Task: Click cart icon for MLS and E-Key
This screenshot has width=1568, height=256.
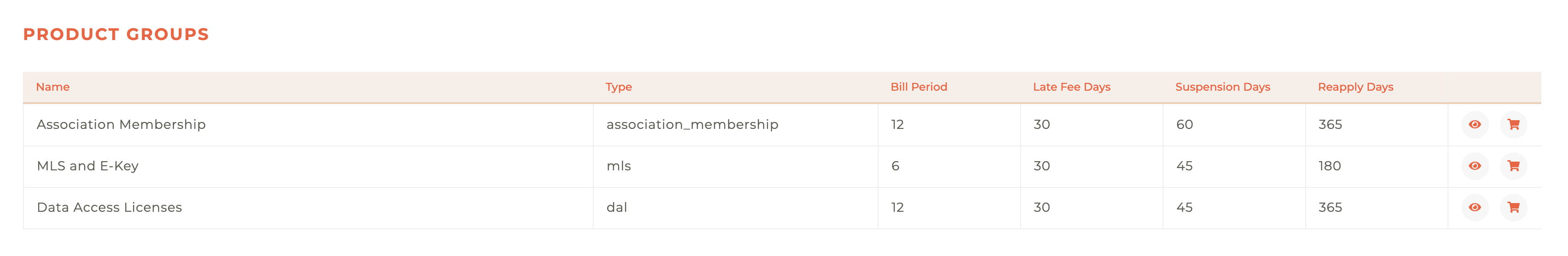Action: click(1513, 166)
